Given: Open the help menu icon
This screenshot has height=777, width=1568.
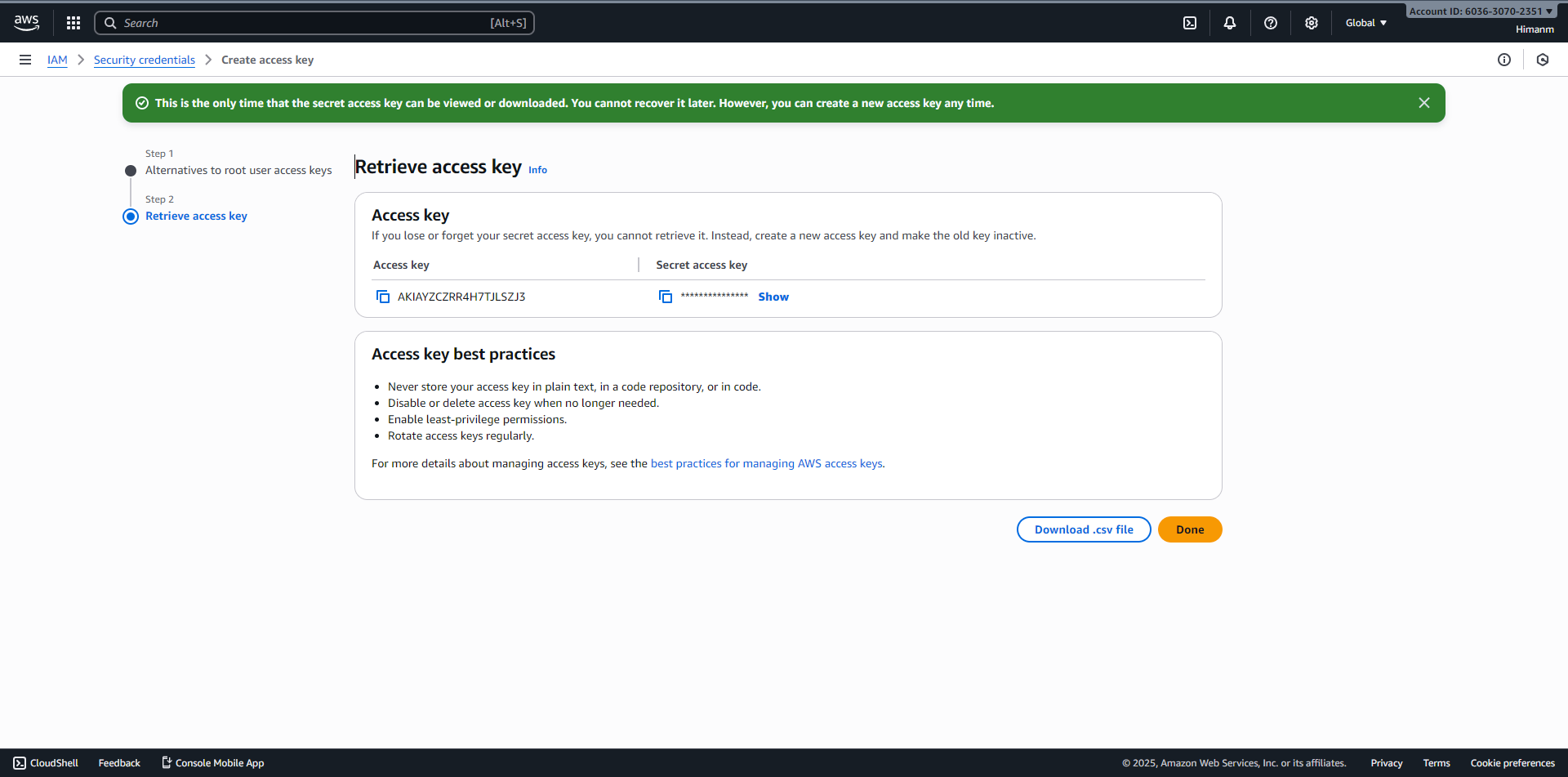Looking at the screenshot, I should click(x=1271, y=22).
